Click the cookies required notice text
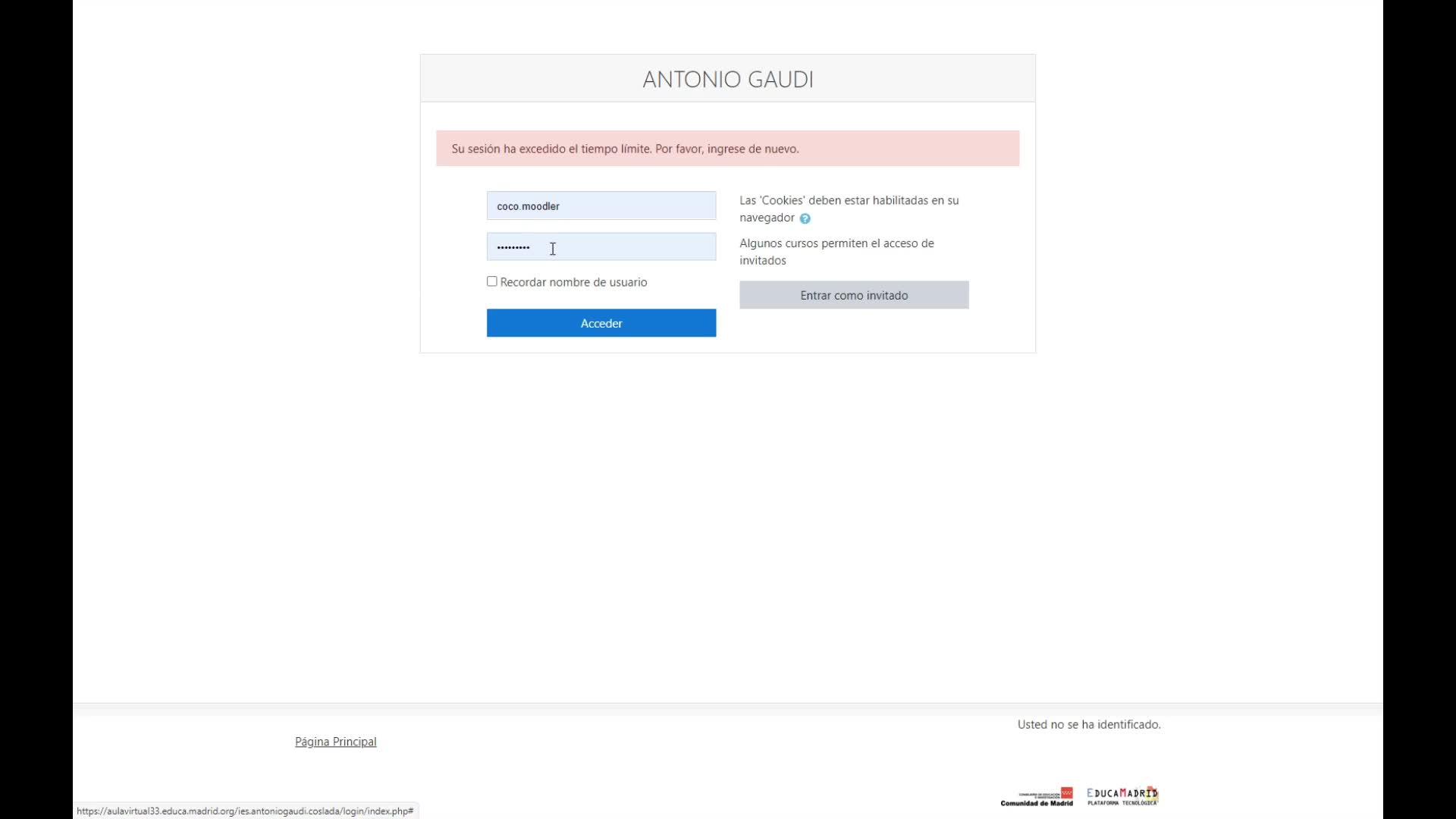The width and height of the screenshot is (1456, 819). pos(849,201)
